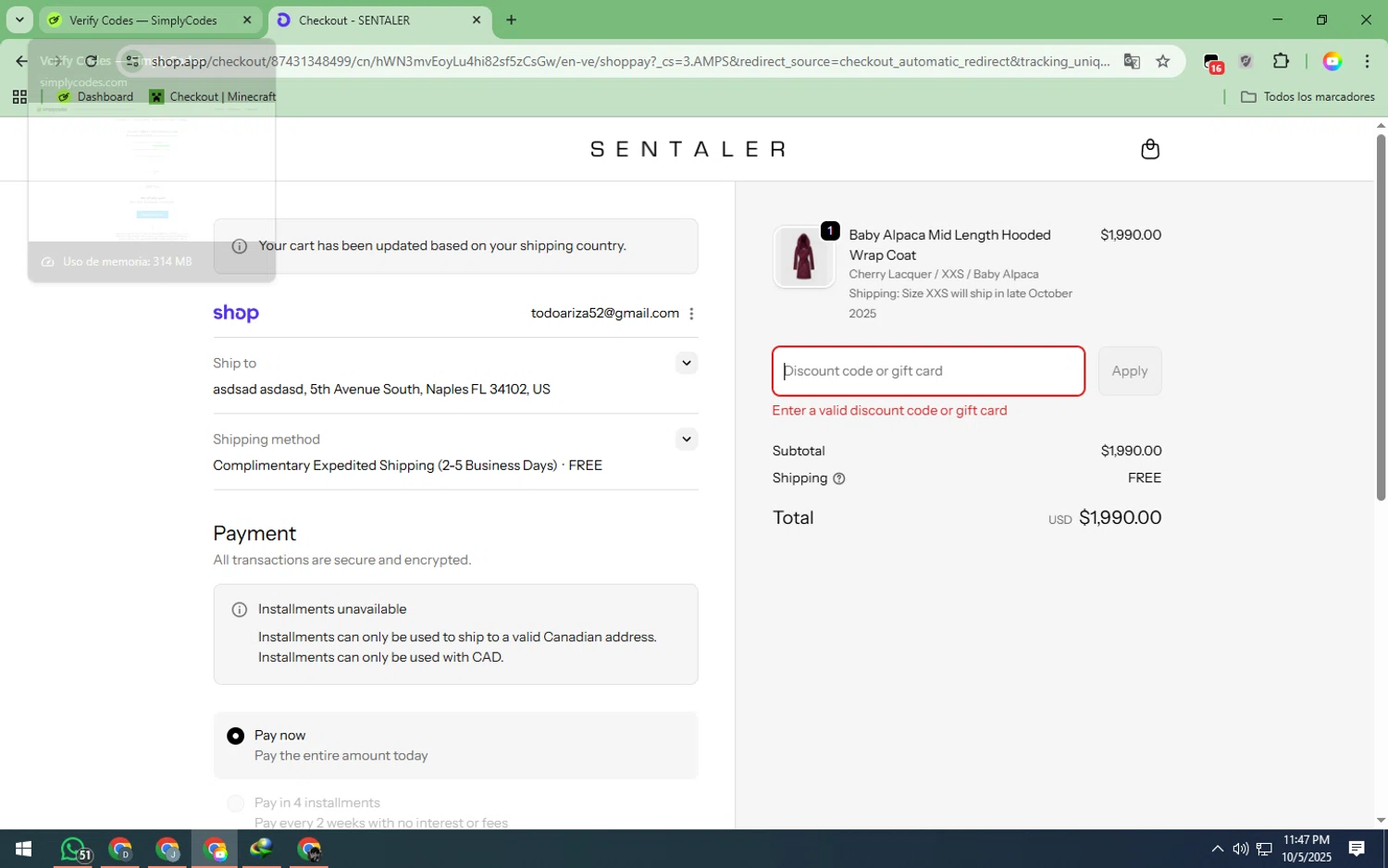Open the Dashboard bookmark

click(95, 96)
